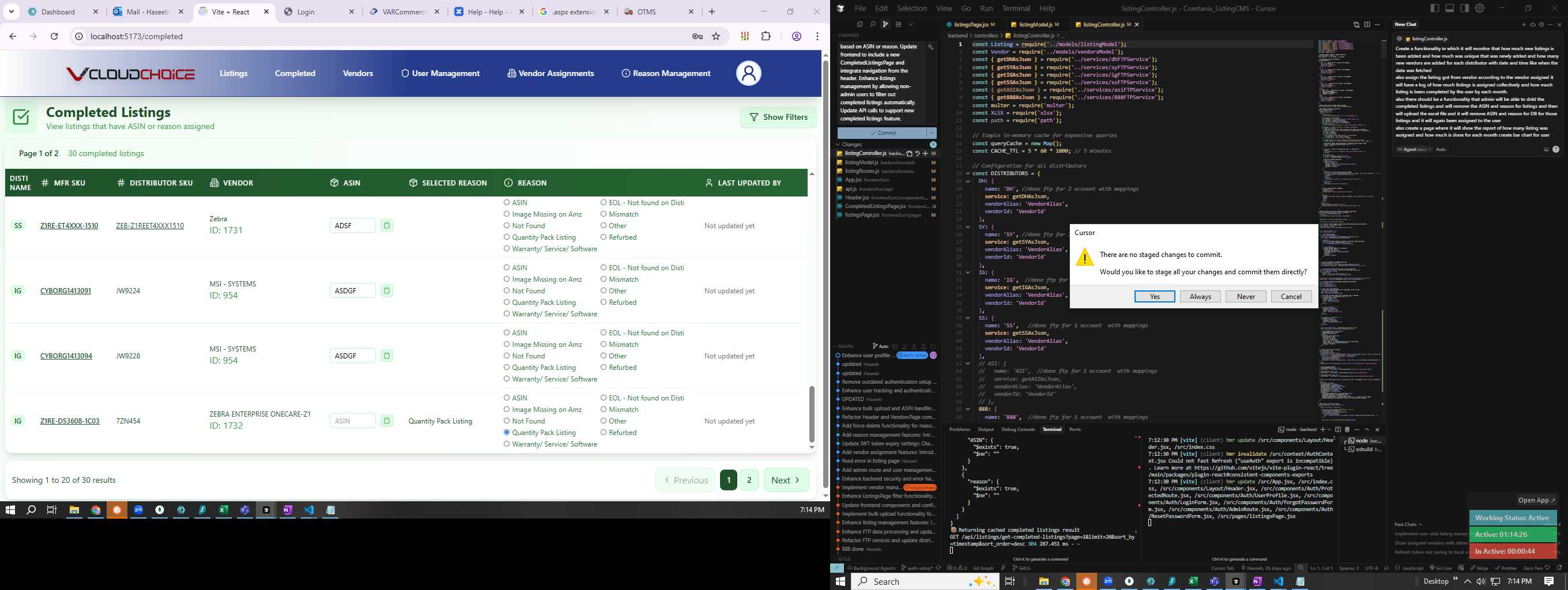The height and width of the screenshot is (590, 1568).
Task: Click the listings table vertical scrollbar
Action: 812,415
